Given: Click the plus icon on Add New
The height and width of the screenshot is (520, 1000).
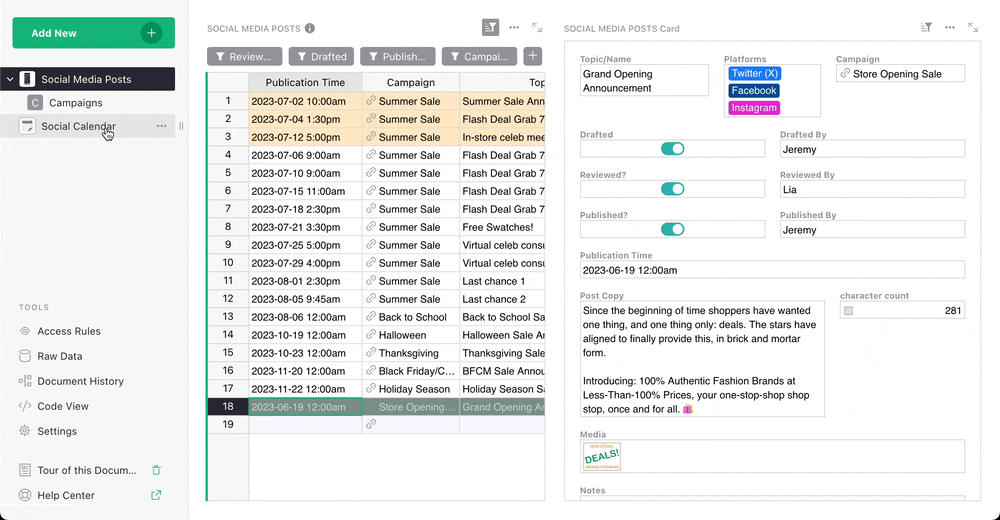Looking at the screenshot, I should click(x=152, y=33).
